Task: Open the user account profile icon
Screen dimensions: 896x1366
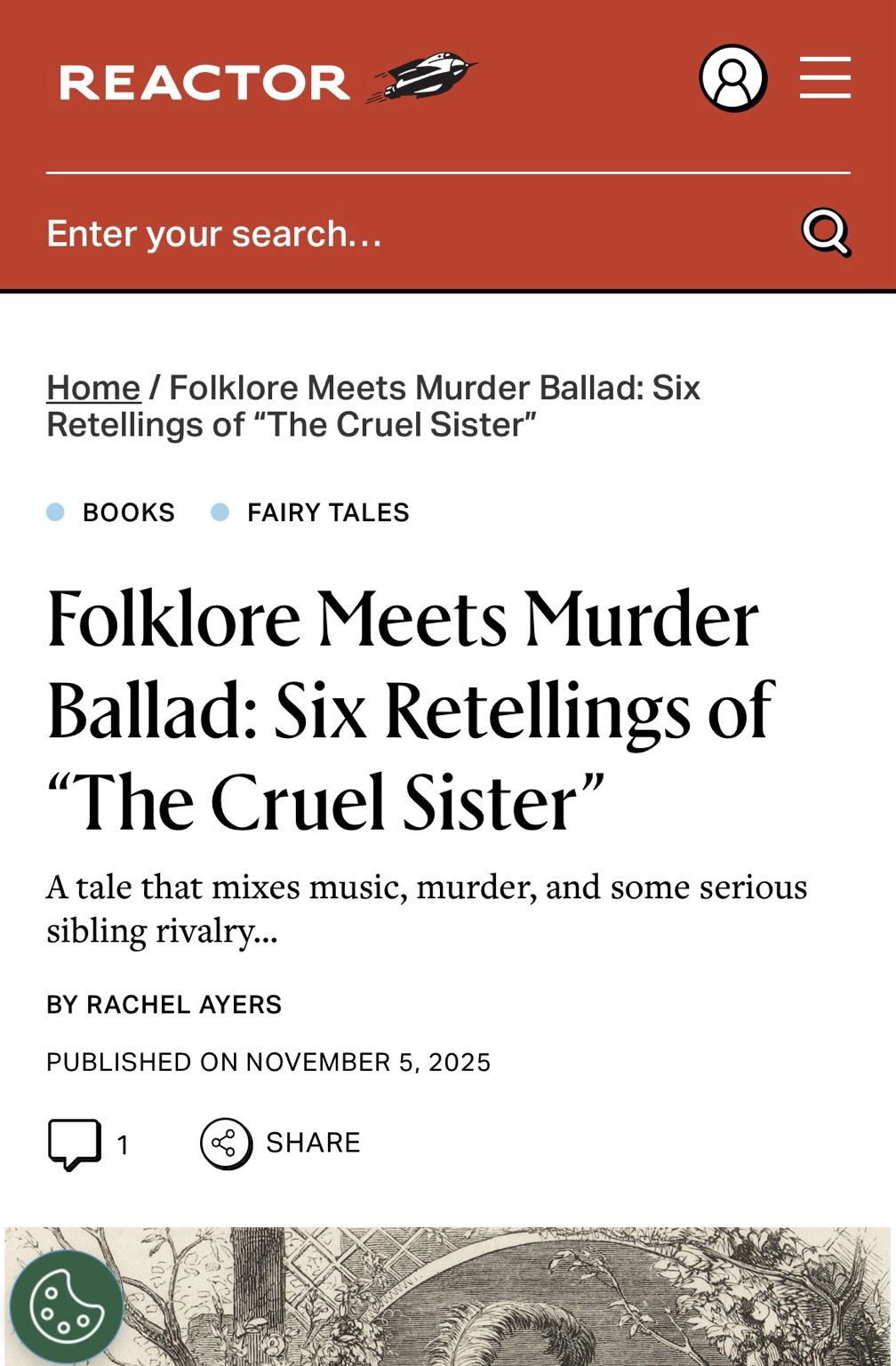Action: click(732, 78)
